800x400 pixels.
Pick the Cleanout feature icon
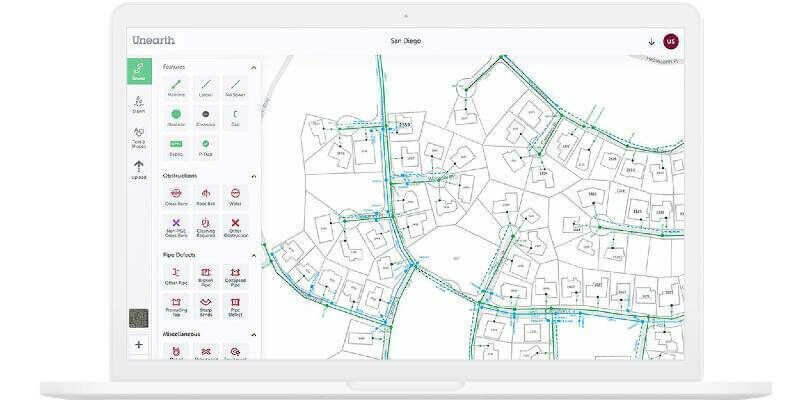click(x=206, y=118)
